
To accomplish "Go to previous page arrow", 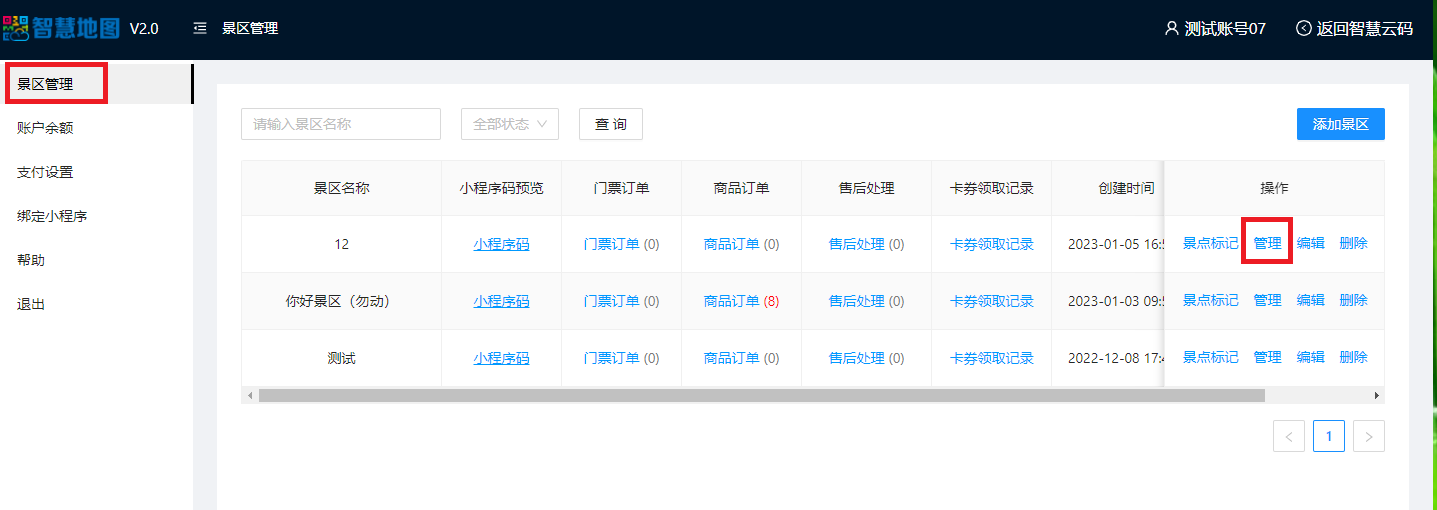I will click(x=1288, y=436).
